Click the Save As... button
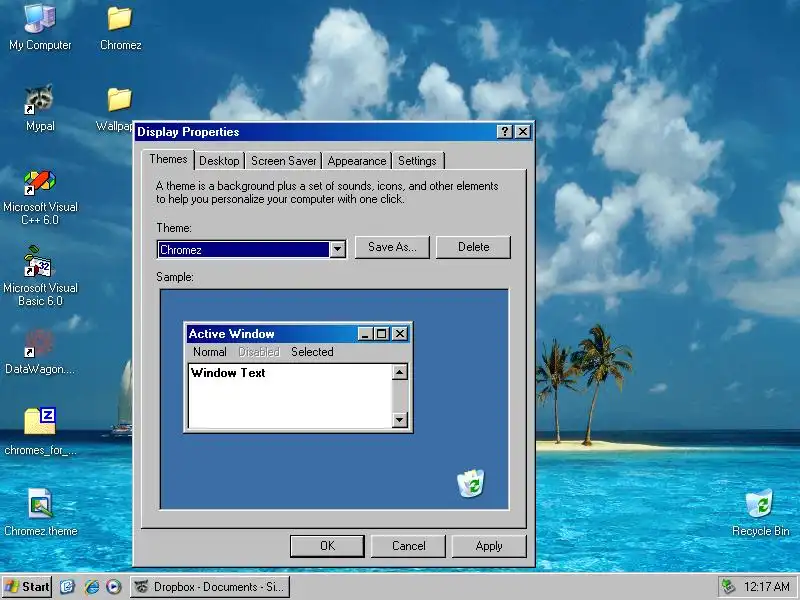 pos(392,247)
